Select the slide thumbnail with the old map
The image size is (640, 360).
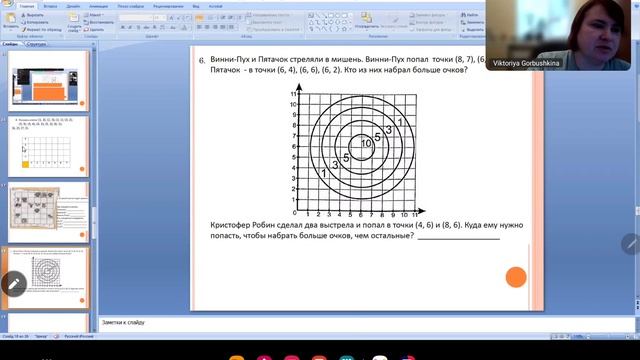click(x=48, y=212)
